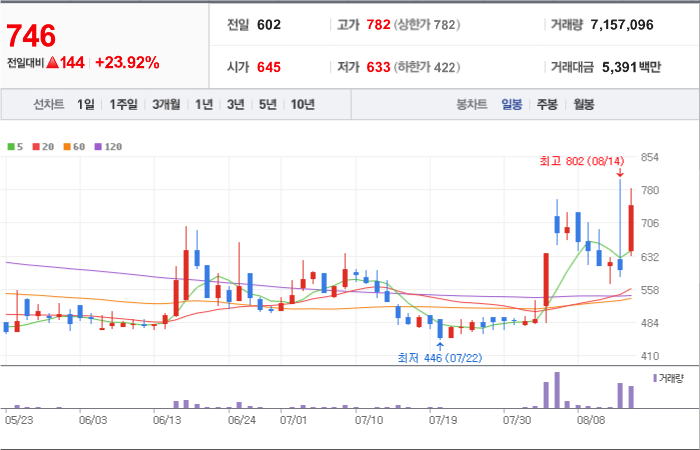This screenshot has height=450, width=700.
Task: Click the red 20-day moving average legend swatch
Action: [x=36, y=146]
